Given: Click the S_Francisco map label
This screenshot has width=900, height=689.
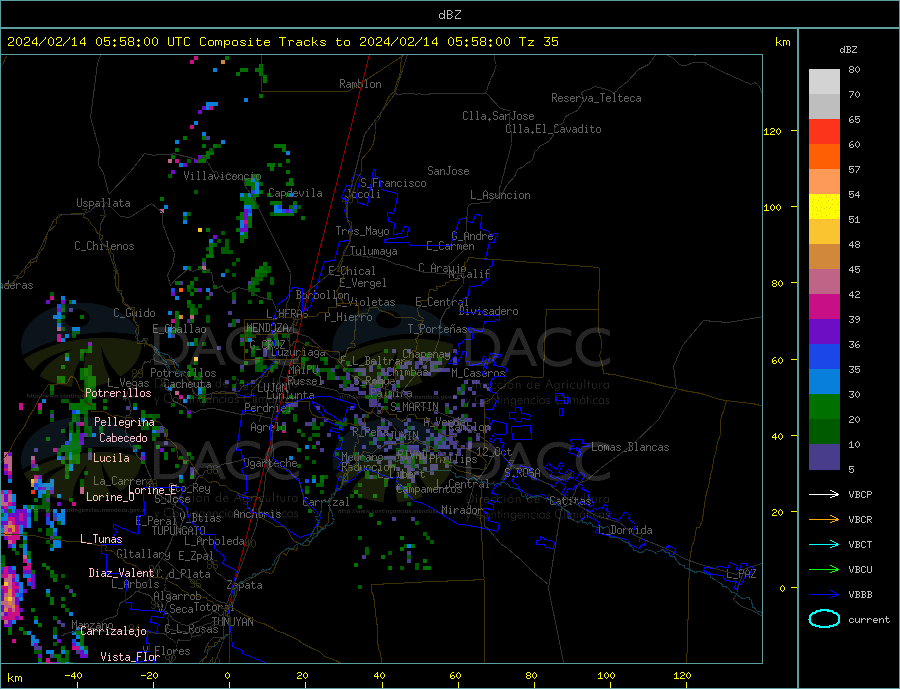Looking at the screenshot, I should (393, 183).
